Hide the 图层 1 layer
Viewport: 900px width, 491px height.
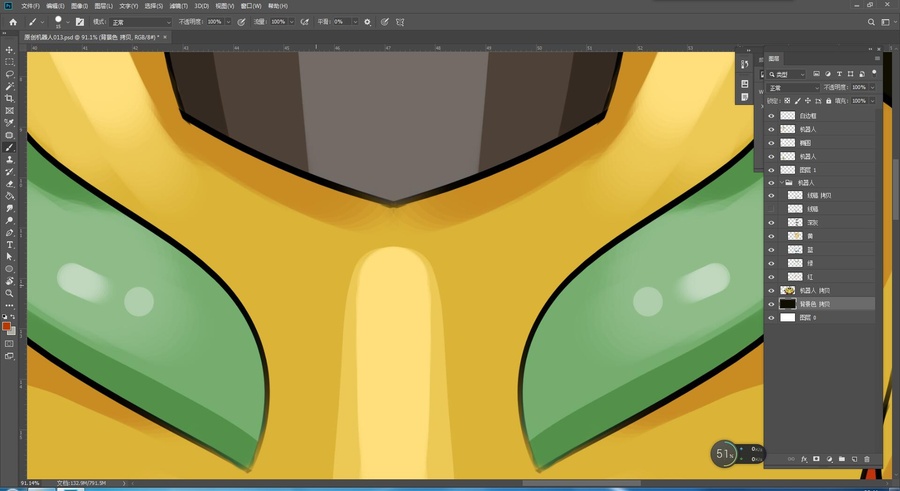pos(771,170)
